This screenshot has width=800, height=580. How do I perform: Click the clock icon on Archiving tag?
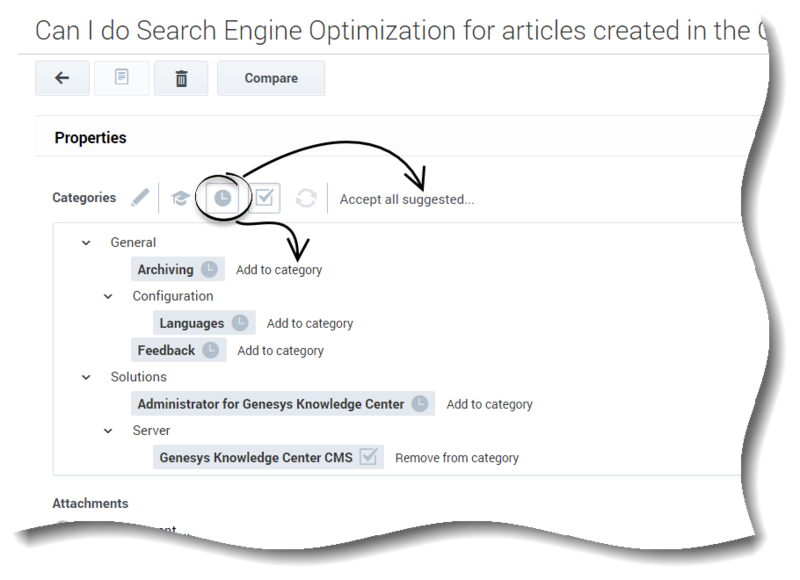coord(209,269)
